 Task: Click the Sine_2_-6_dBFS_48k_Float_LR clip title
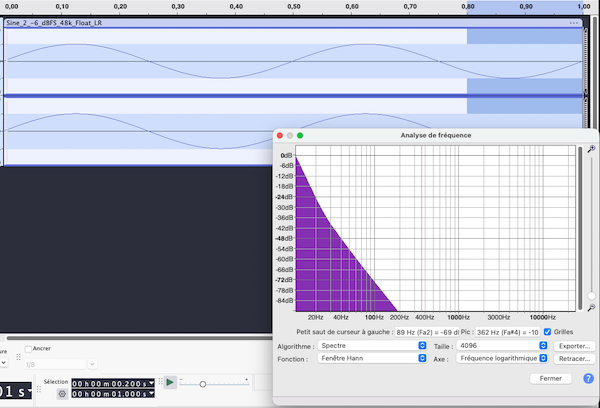pyautogui.click(x=54, y=23)
